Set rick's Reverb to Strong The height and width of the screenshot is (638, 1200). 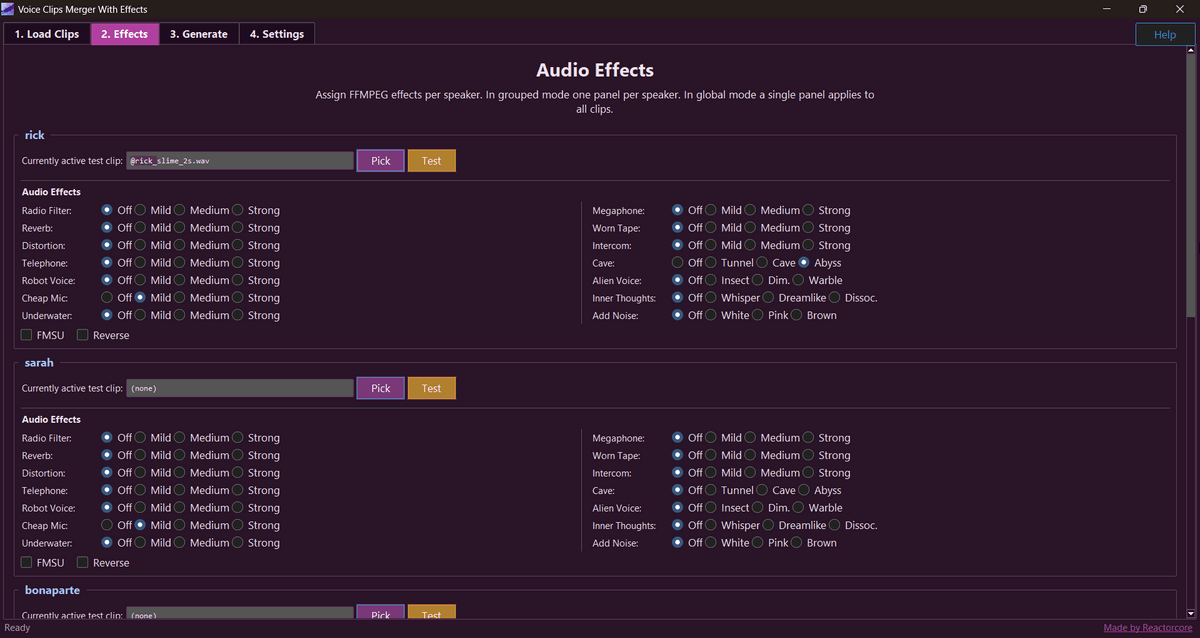pyautogui.click(x=238, y=228)
